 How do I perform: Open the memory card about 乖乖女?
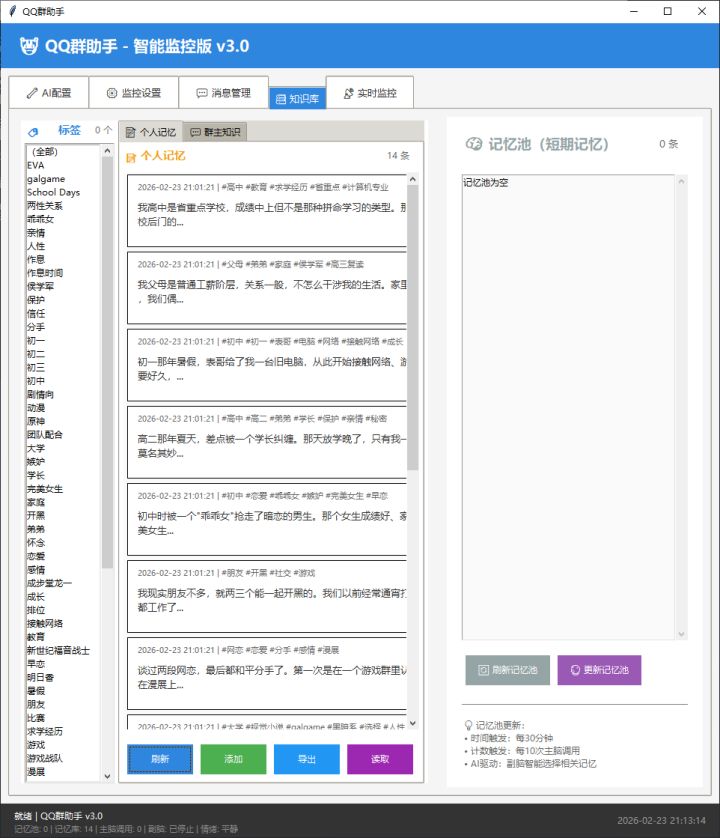click(267, 519)
